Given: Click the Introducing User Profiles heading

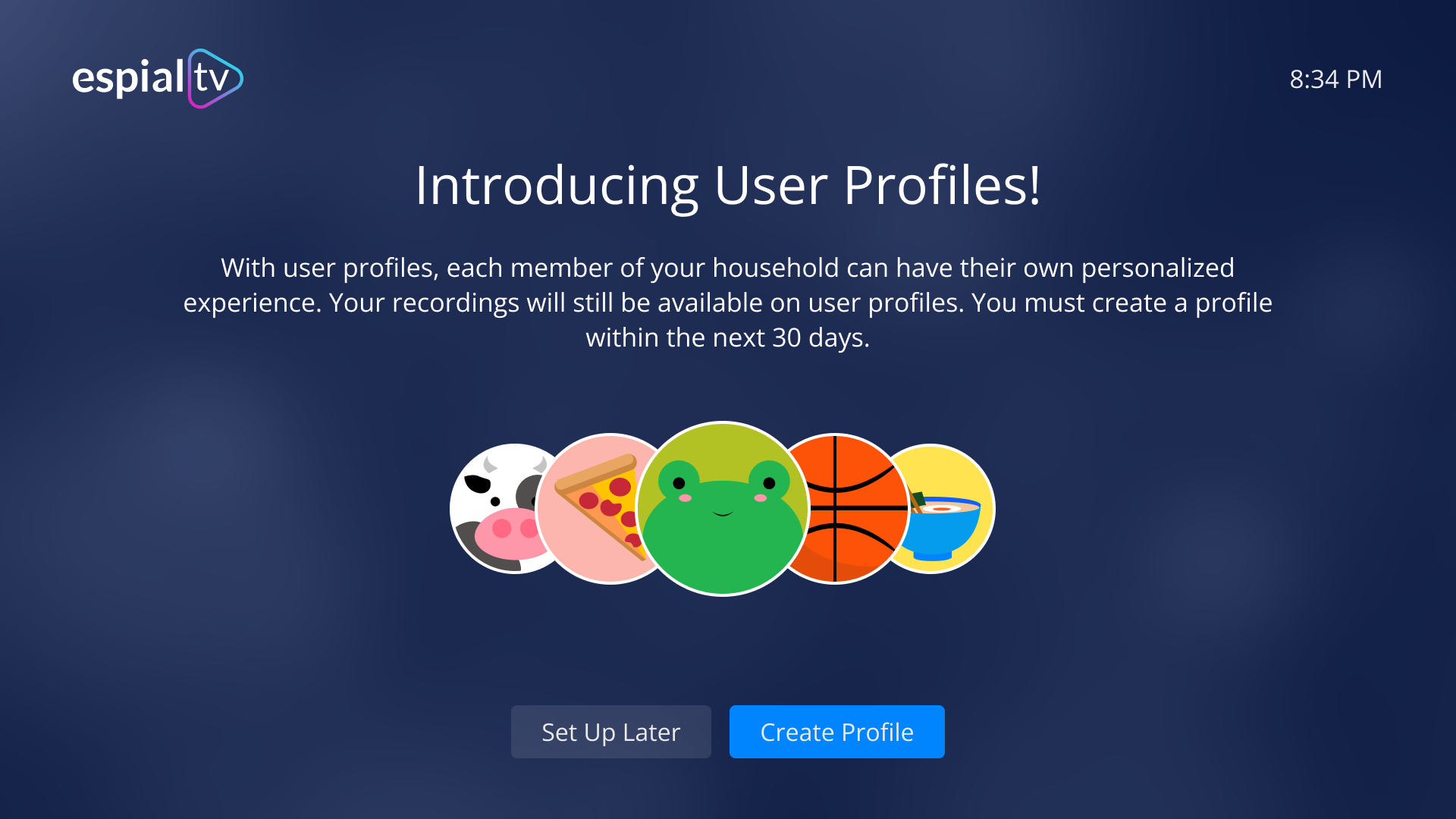Looking at the screenshot, I should pyautogui.click(x=728, y=185).
